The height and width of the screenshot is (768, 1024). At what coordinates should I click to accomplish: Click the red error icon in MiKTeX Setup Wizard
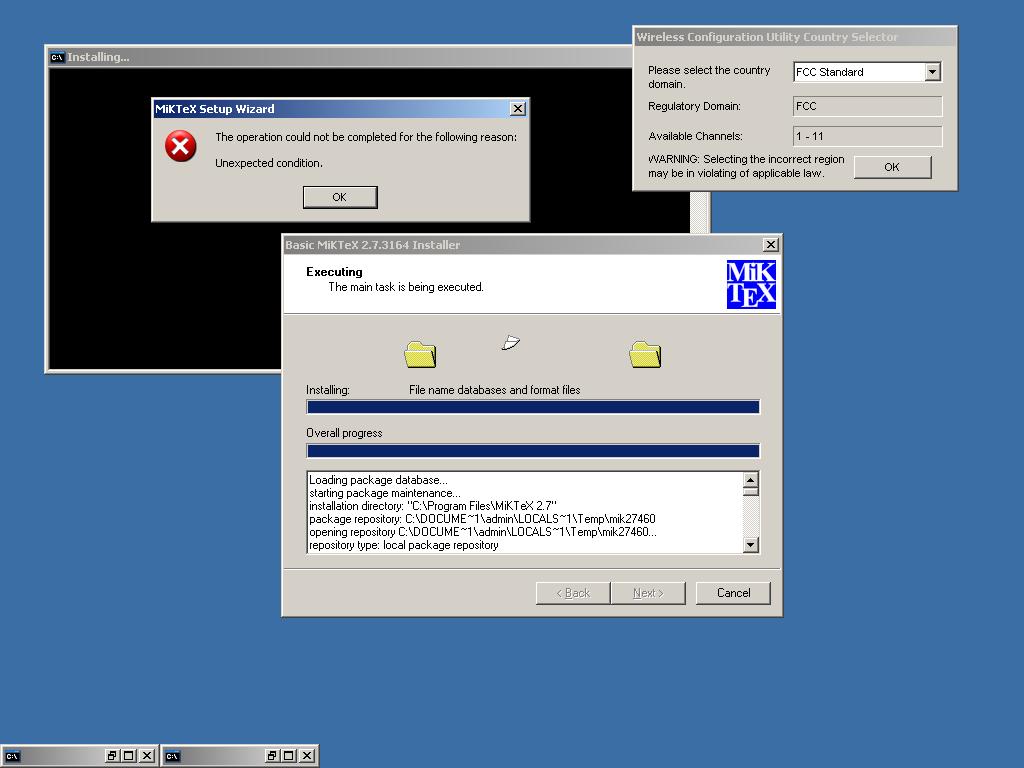click(180, 146)
